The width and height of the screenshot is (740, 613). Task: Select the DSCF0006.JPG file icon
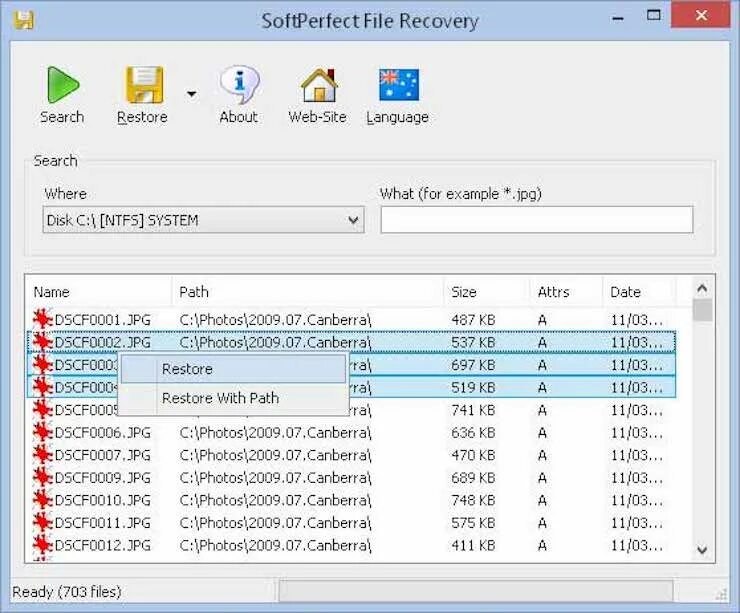[42, 432]
